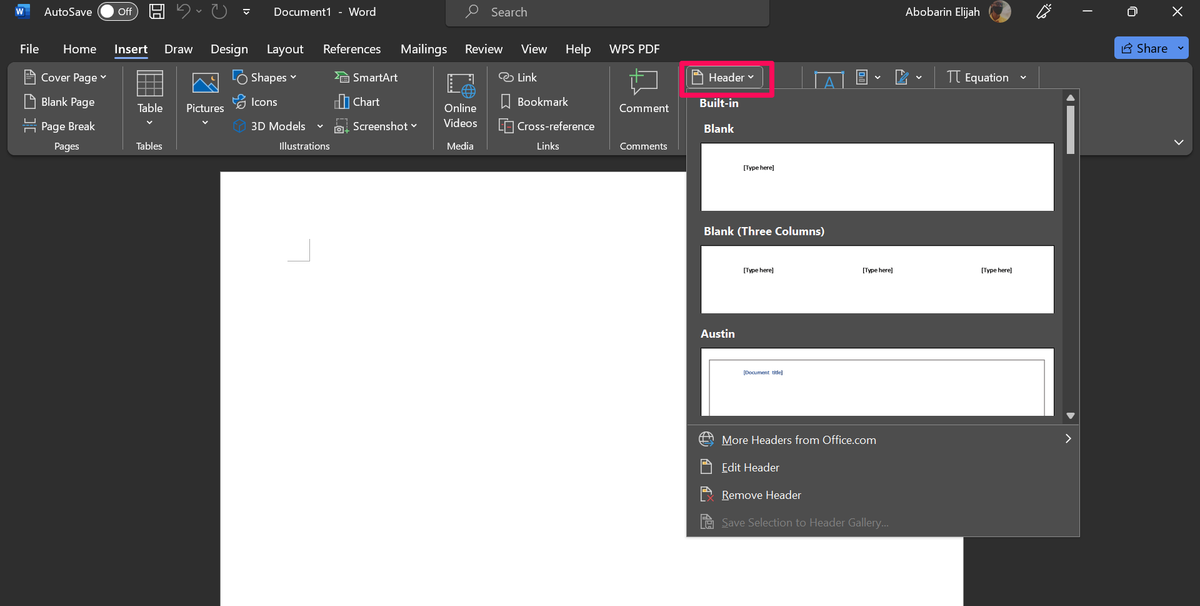This screenshot has width=1200, height=606.
Task: Open the Signature Line dropdown
Action: click(x=908, y=77)
